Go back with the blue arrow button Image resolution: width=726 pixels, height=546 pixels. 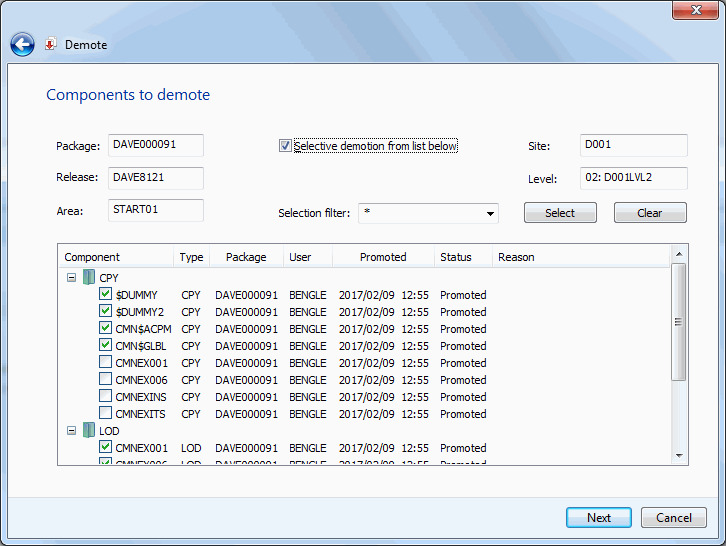(22, 45)
